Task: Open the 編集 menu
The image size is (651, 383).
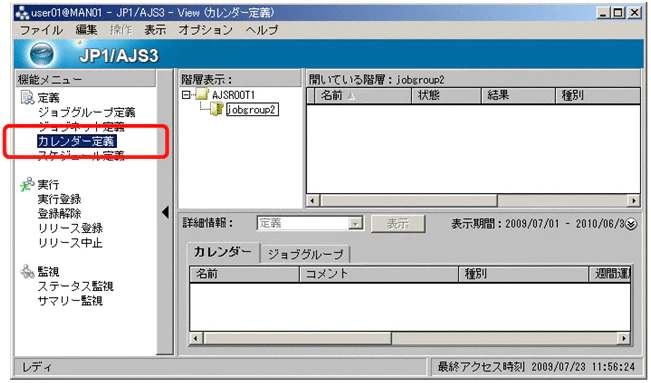Action: [86, 30]
